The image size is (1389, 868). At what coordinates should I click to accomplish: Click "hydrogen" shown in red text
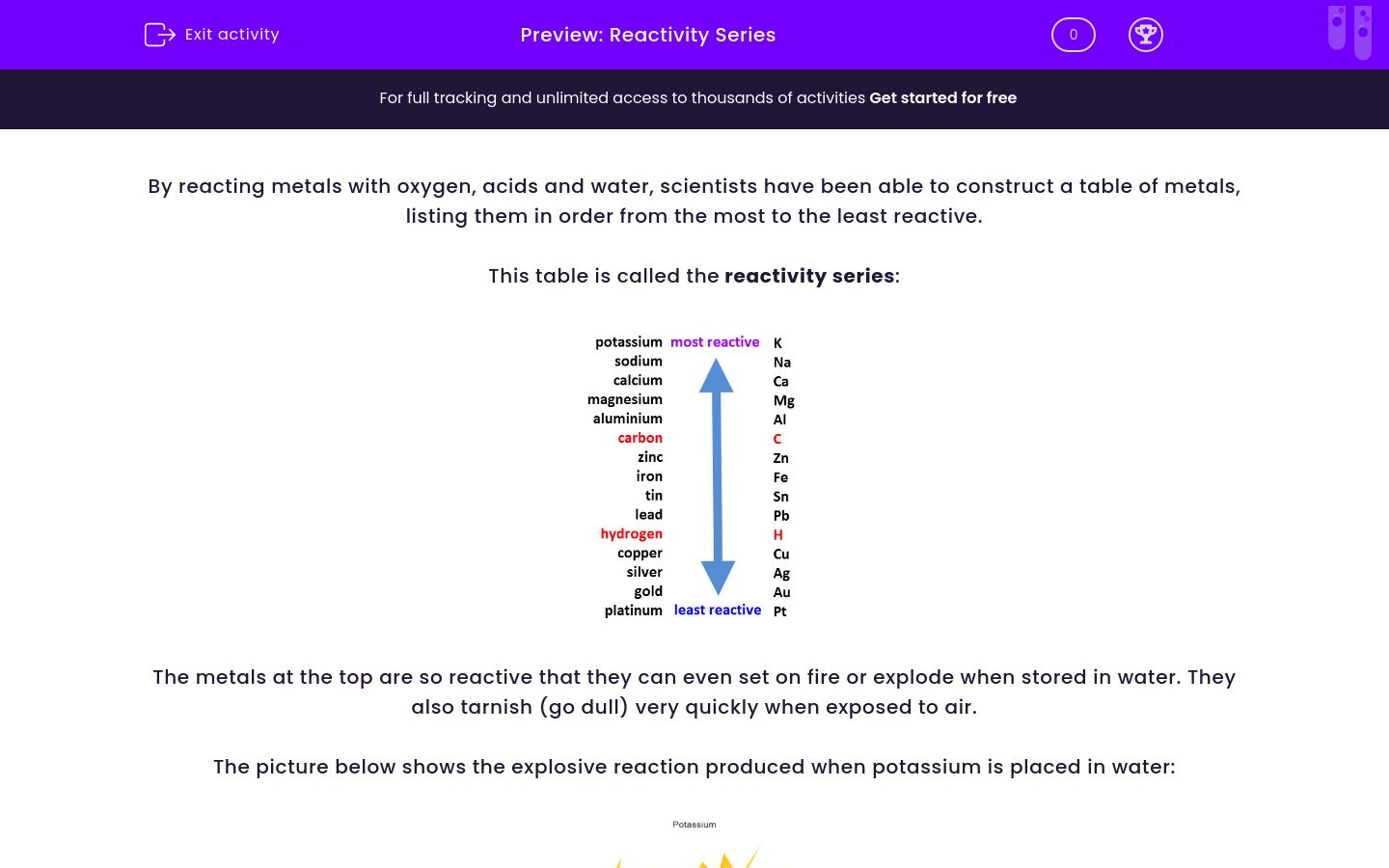click(x=631, y=533)
